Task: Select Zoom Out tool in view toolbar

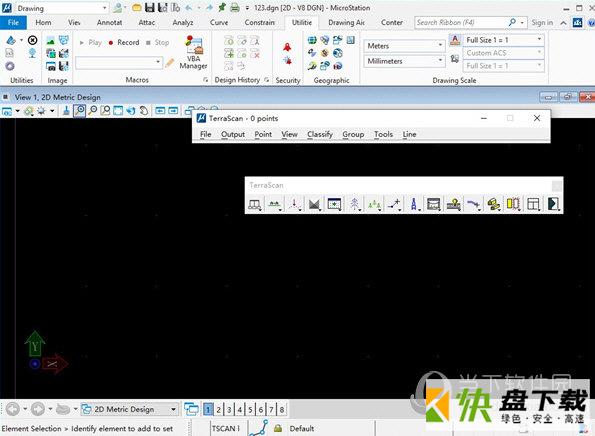Action: click(92, 110)
